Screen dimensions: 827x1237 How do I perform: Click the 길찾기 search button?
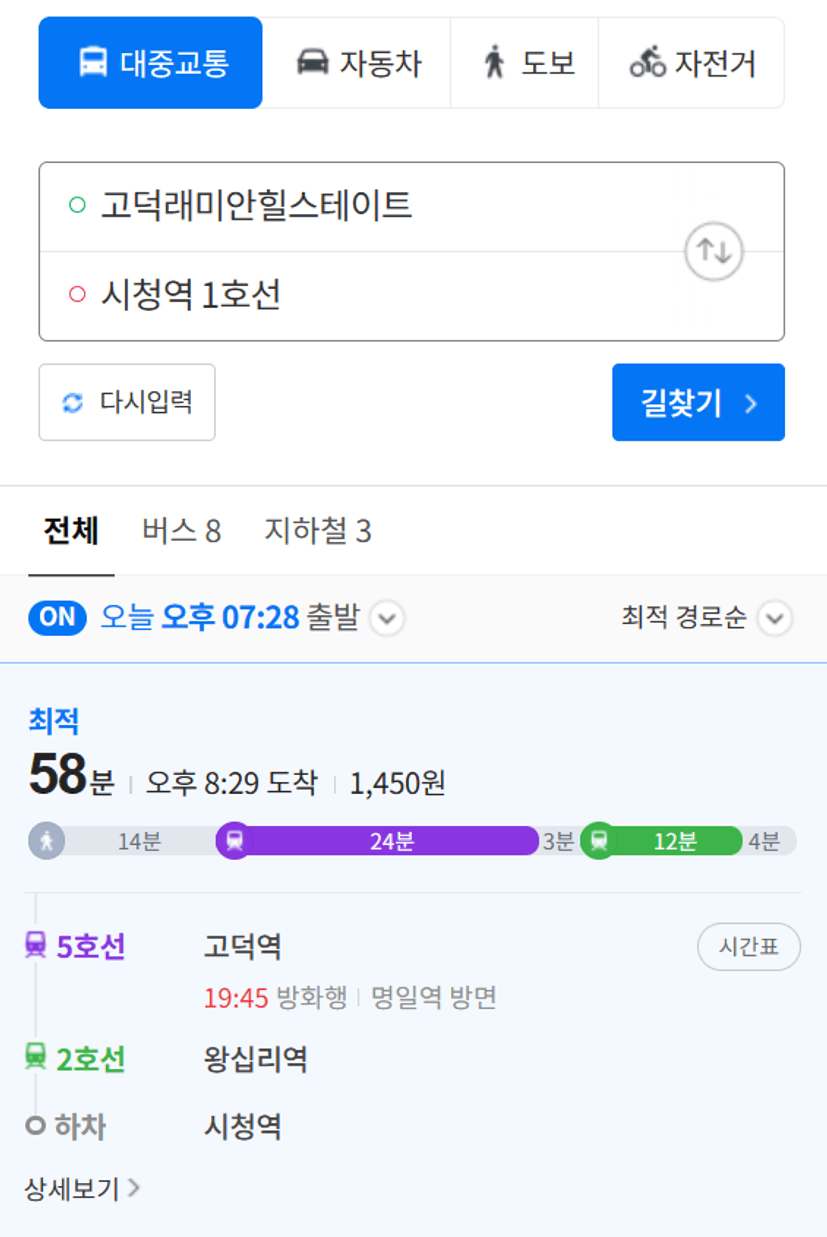pyautogui.click(x=698, y=402)
